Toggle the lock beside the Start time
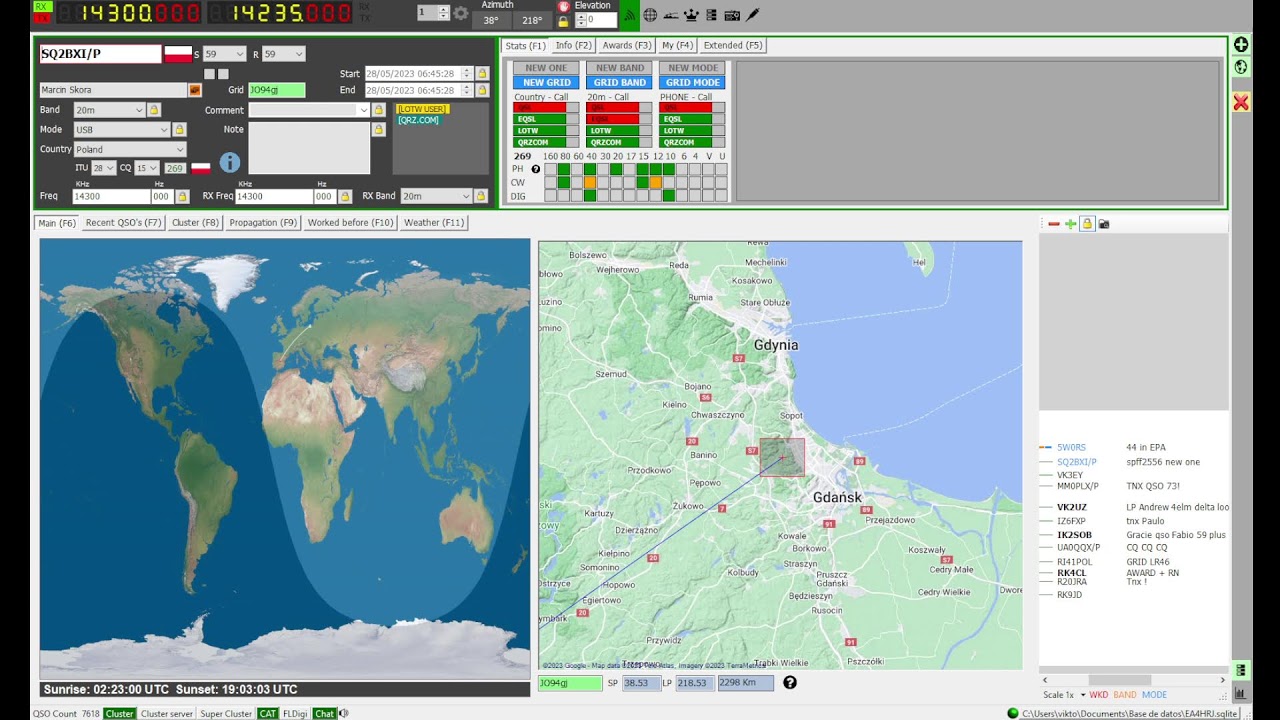 [x=482, y=73]
